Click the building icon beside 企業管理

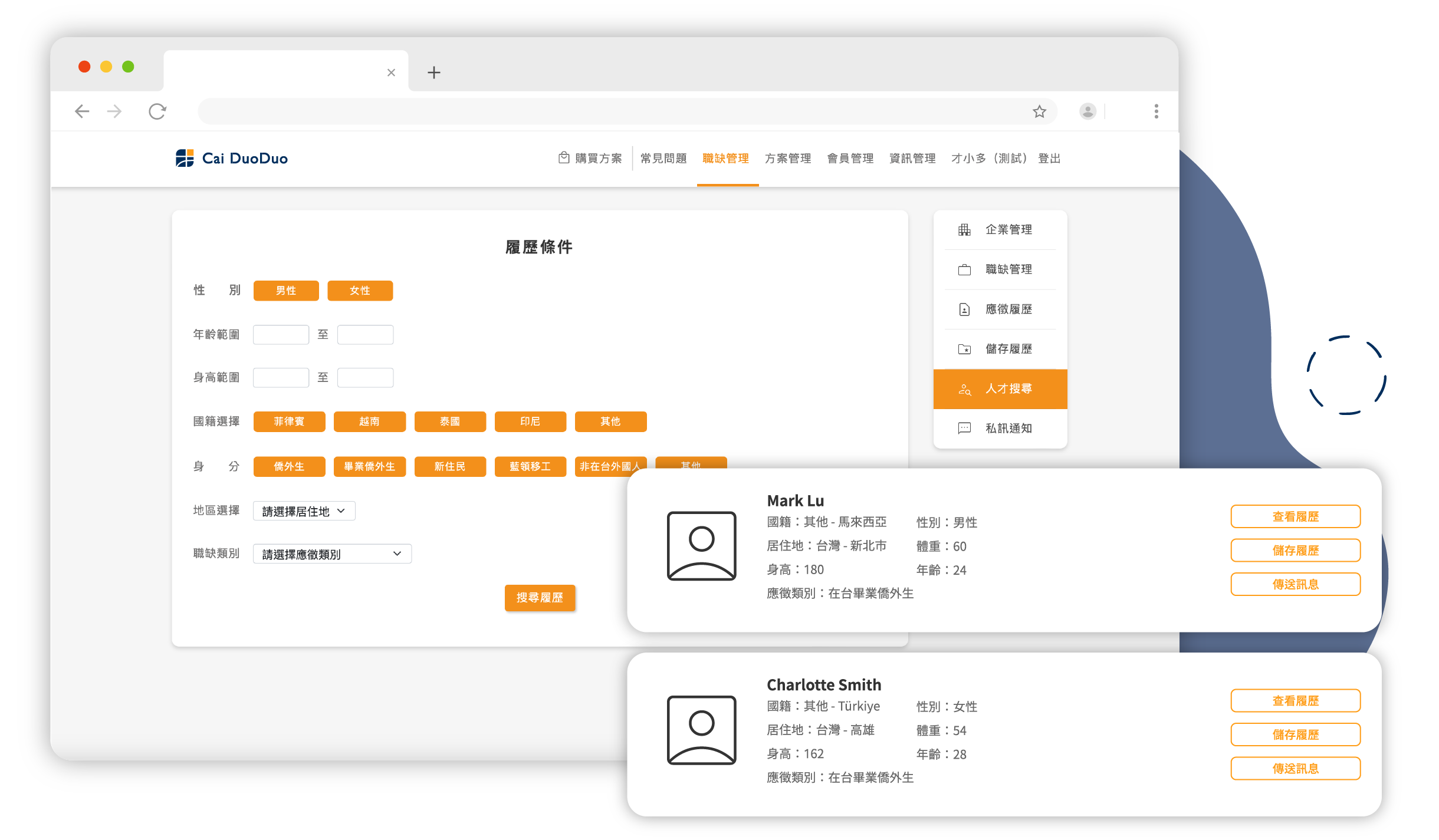click(964, 230)
